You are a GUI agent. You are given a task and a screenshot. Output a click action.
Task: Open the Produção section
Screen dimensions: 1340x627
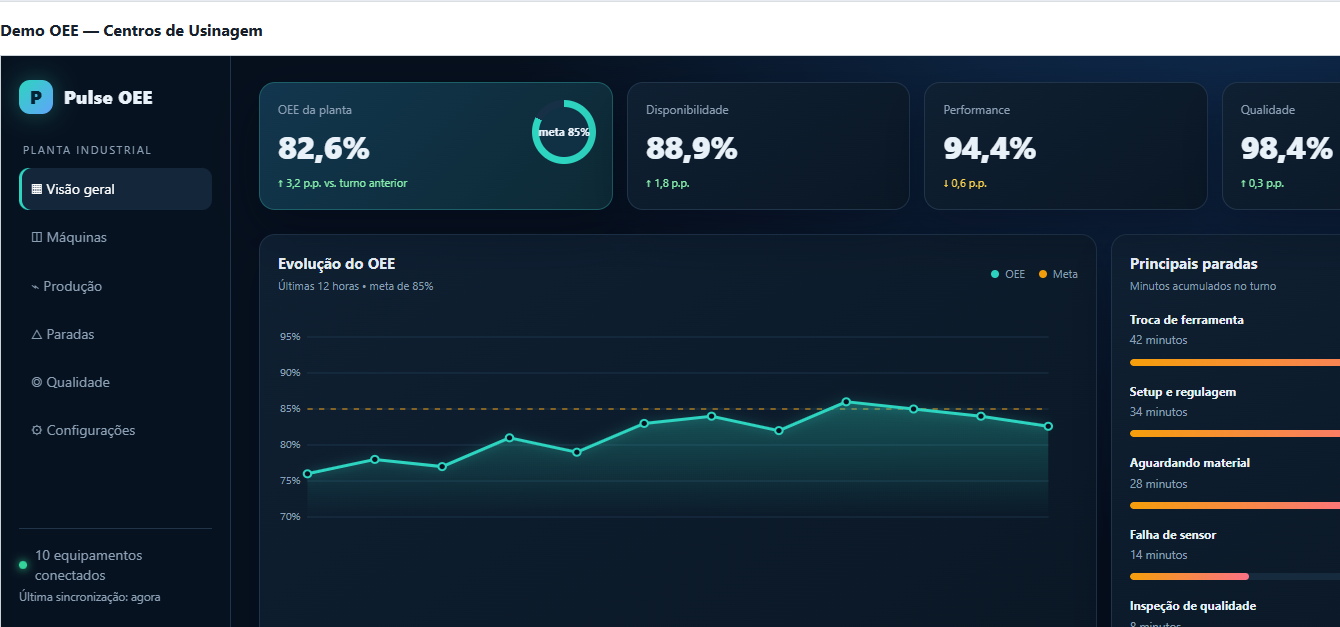[115, 286]
